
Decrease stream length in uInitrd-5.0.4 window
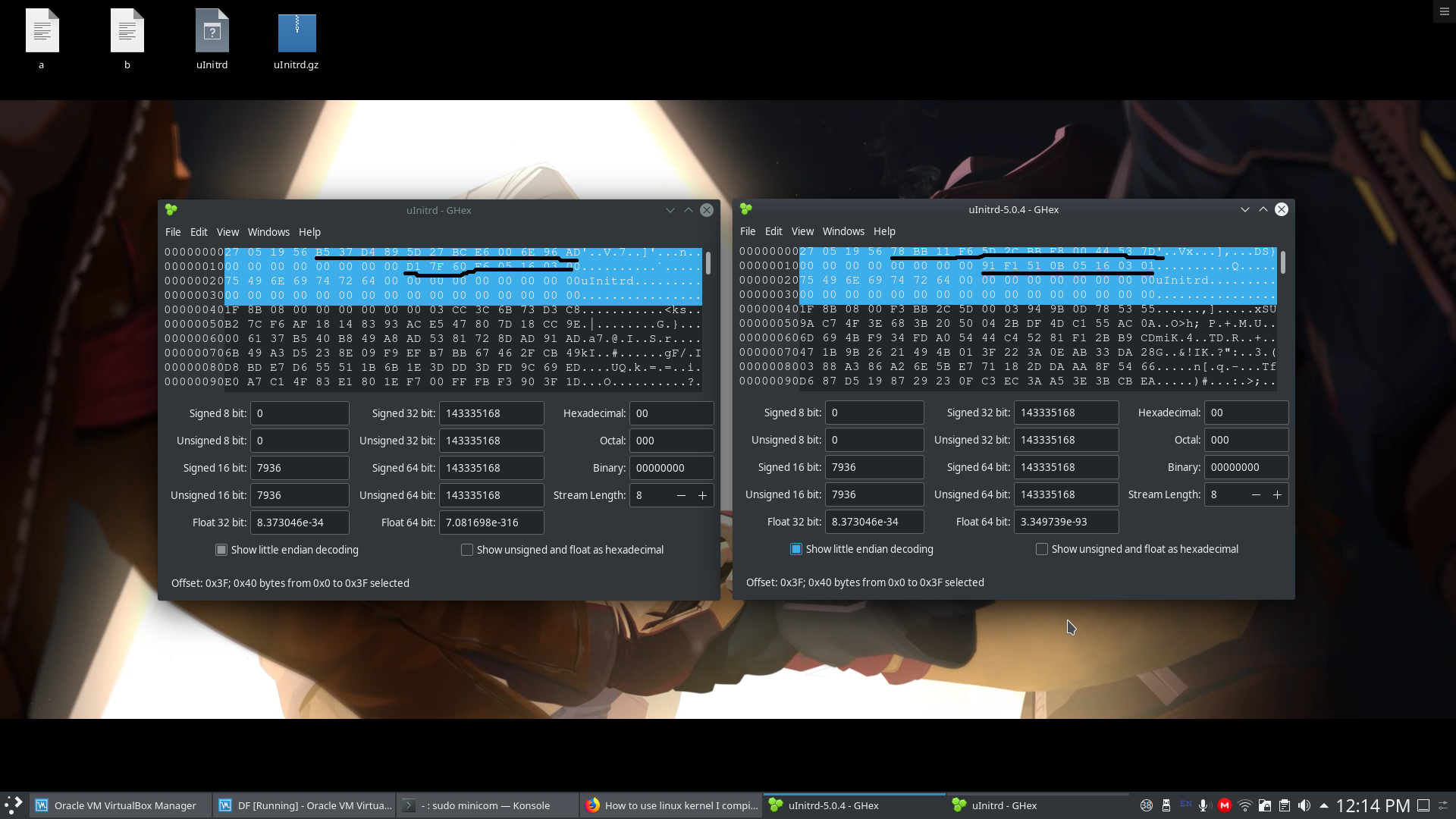[1256, 494]
